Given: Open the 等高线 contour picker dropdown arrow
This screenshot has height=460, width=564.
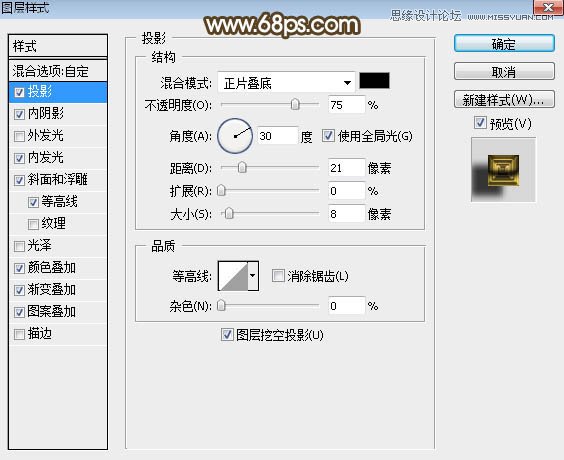Looking at the screenshot, I should click(253, 276).
